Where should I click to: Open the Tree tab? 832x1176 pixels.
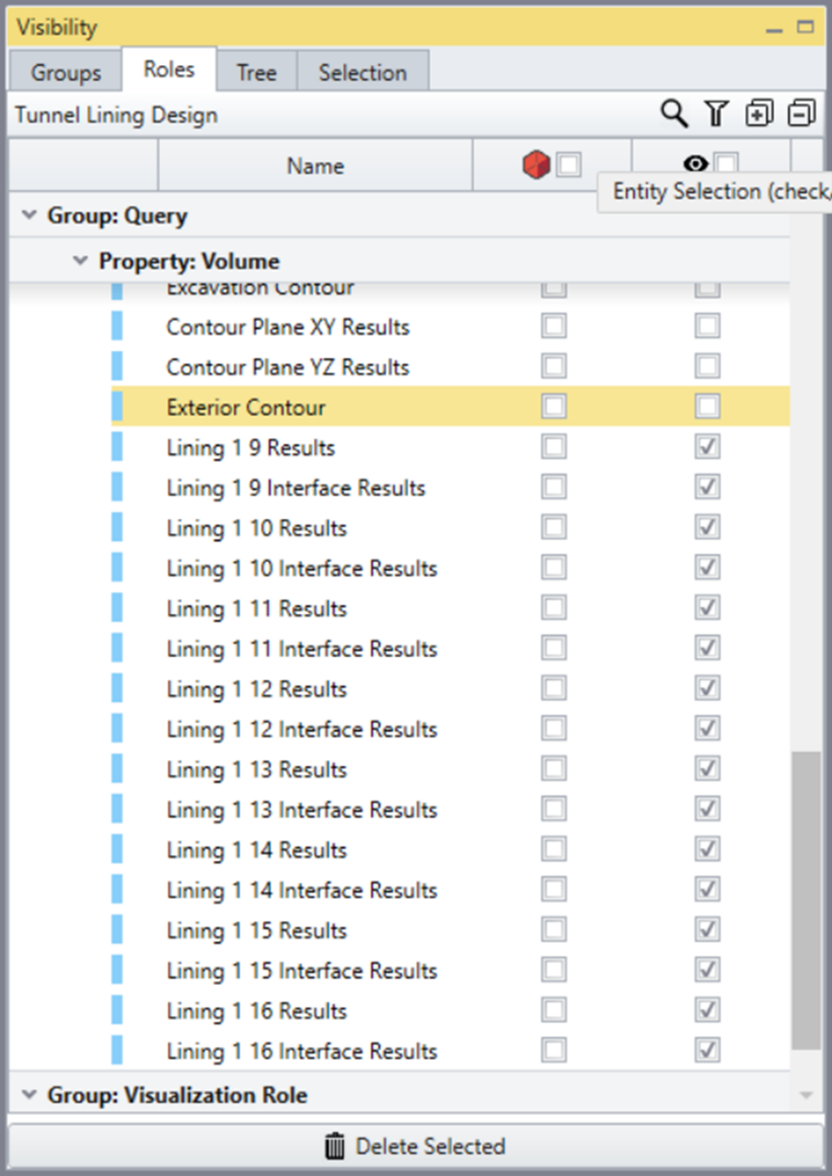[257, 73]
